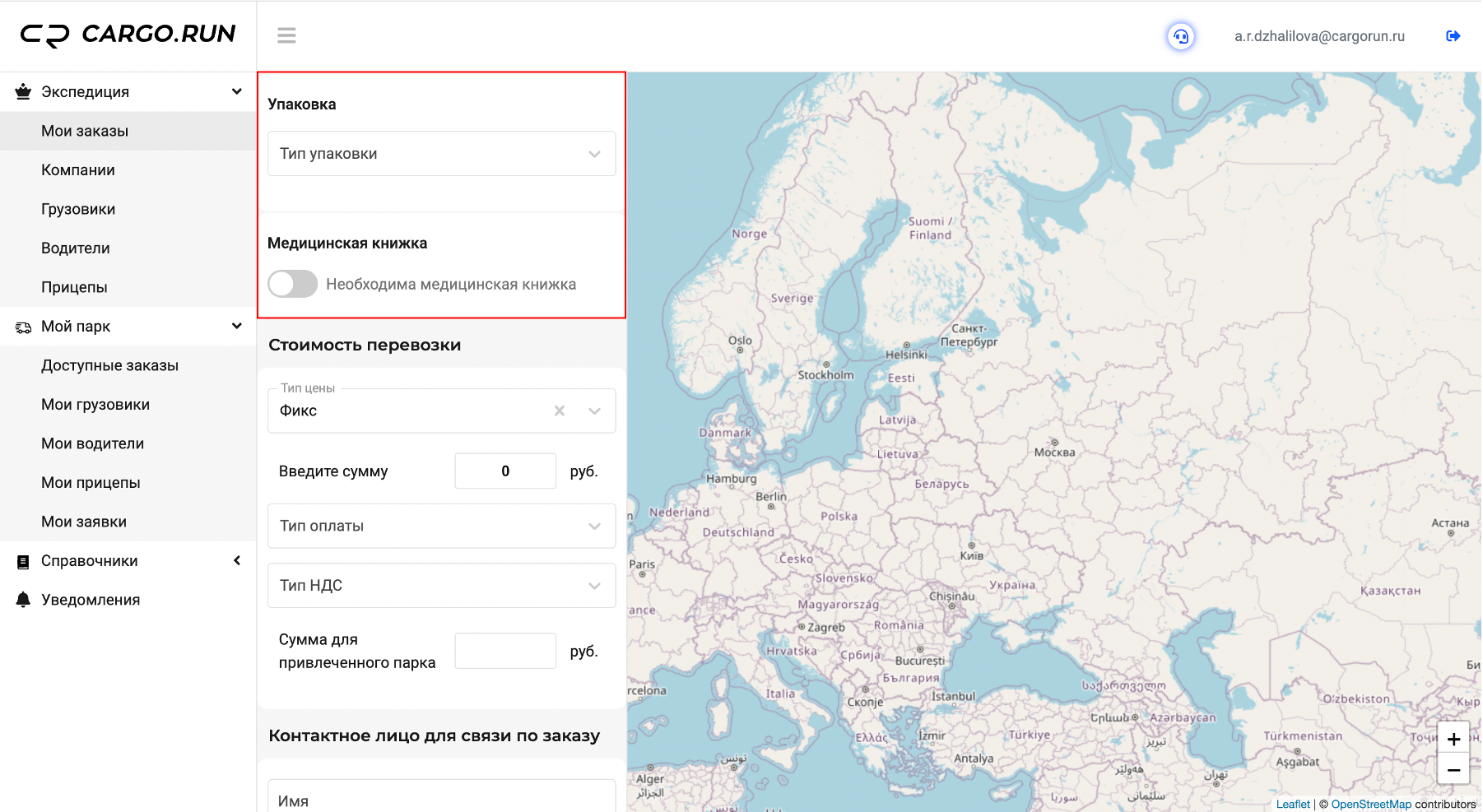Open the Тип оплаты dropdown
1483x812 pixels.
tap(441, 526)
